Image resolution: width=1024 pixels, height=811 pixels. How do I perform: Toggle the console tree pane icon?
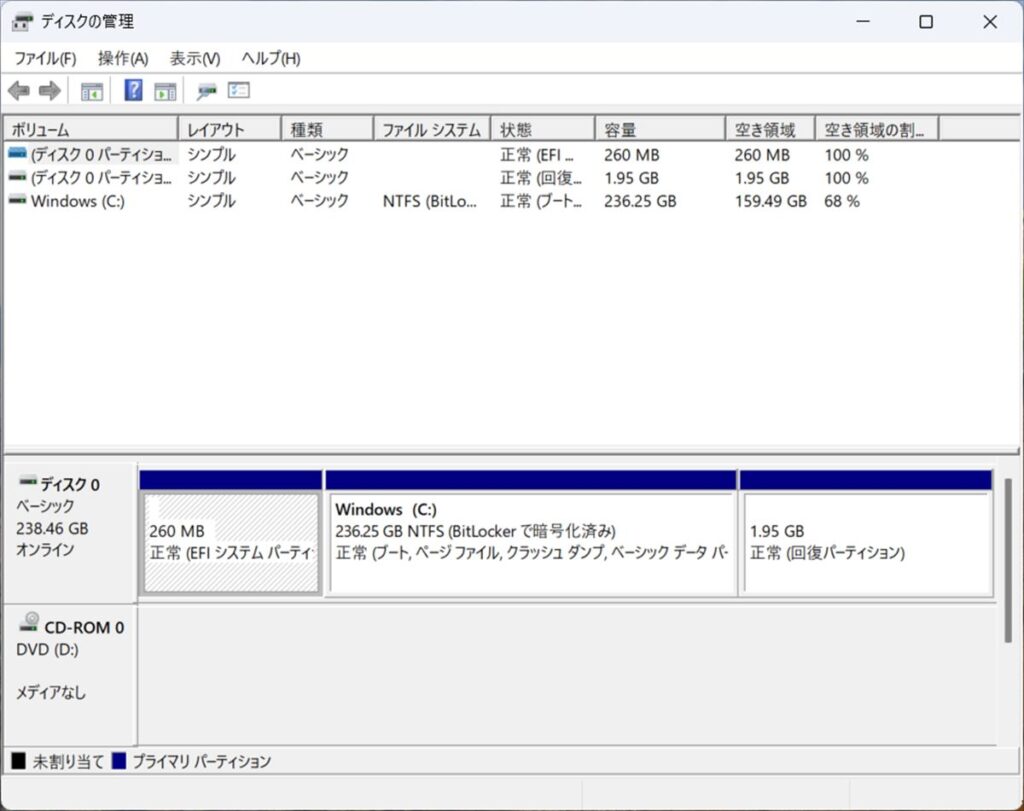click(x=92, y=91)
